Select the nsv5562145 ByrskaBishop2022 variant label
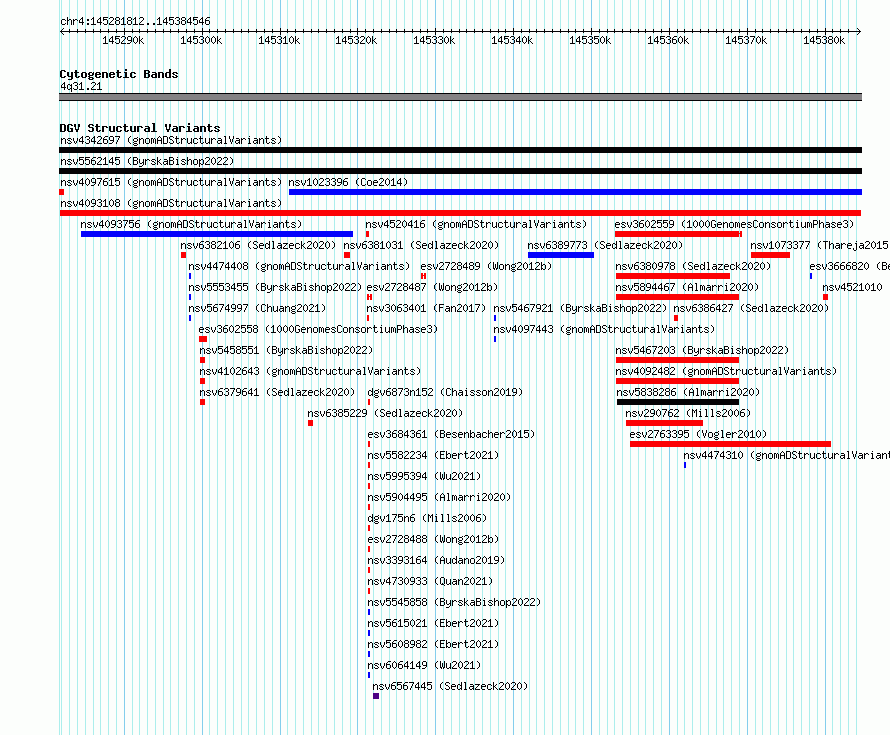 pyautogui.click(x=147, y=161)
